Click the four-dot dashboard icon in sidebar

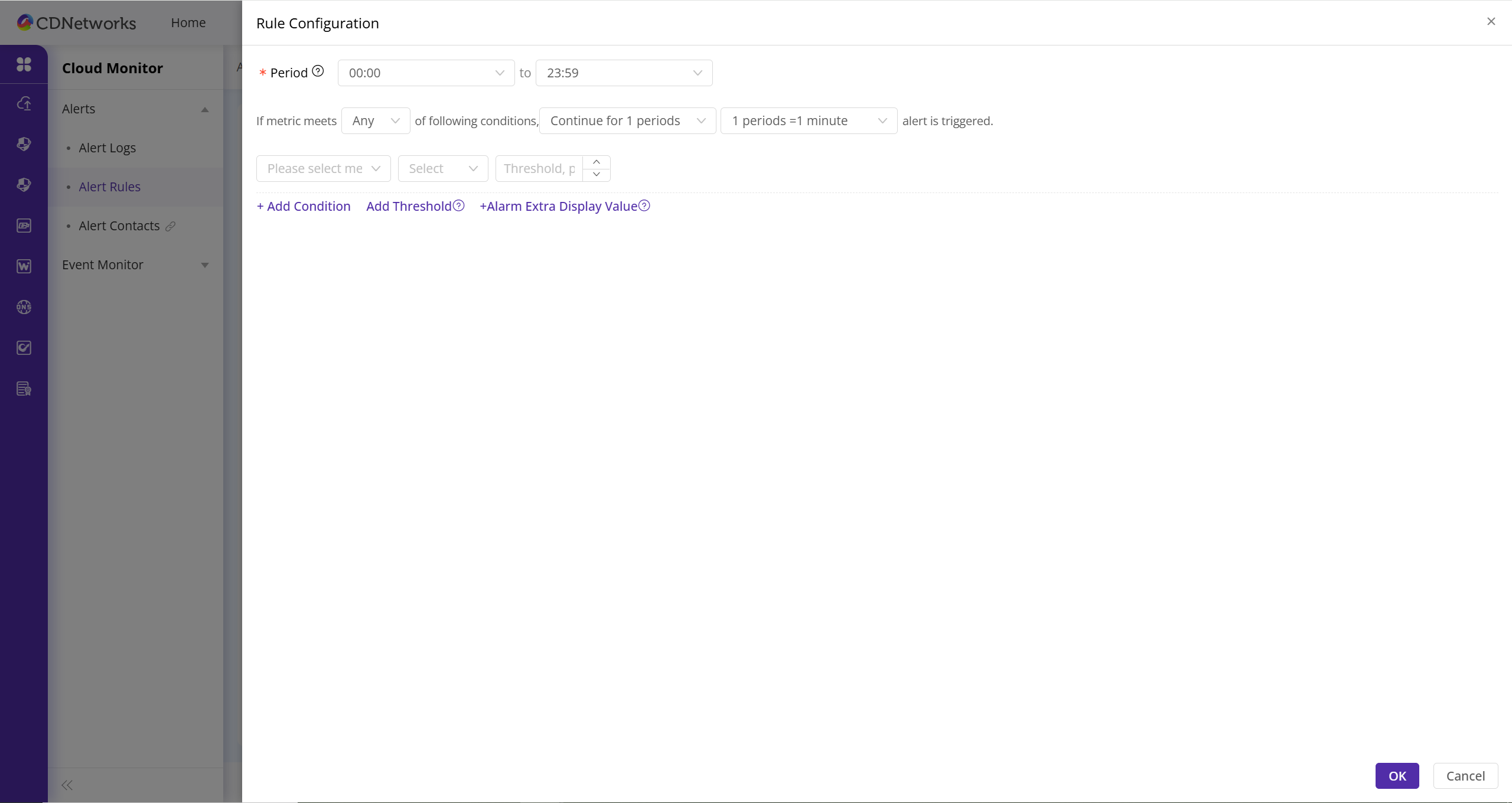[24, 64]
